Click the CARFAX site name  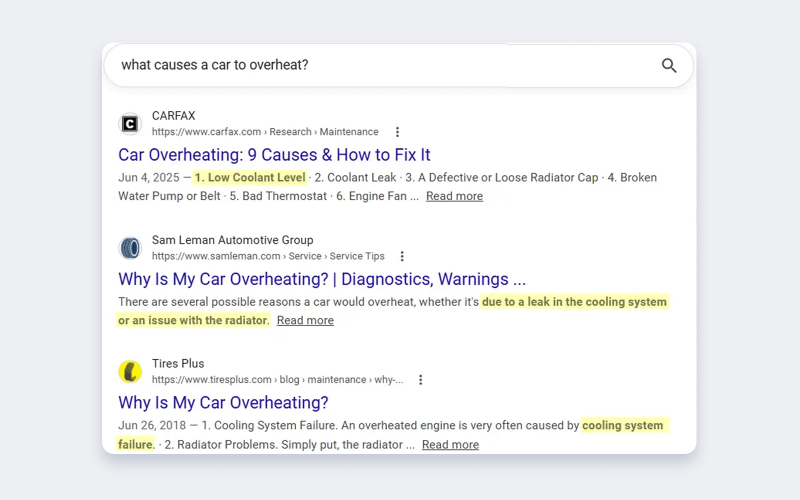173,116
